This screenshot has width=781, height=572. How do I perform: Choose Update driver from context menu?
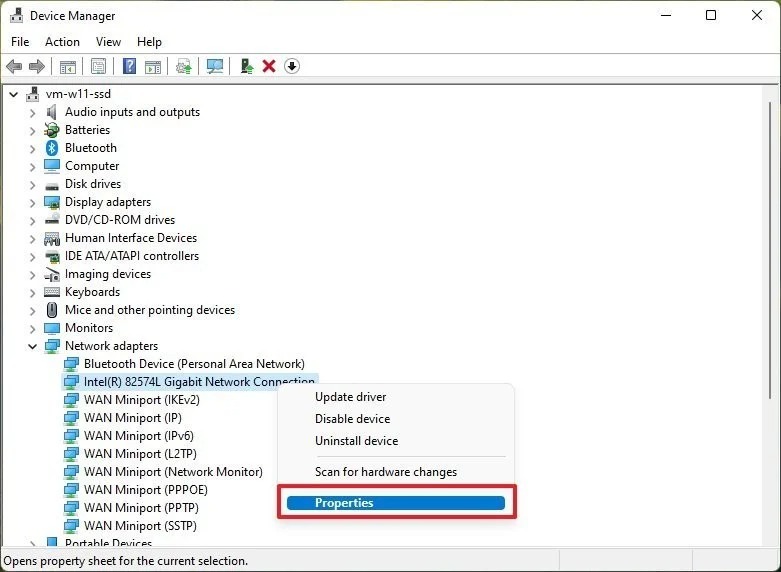[351, 397]
